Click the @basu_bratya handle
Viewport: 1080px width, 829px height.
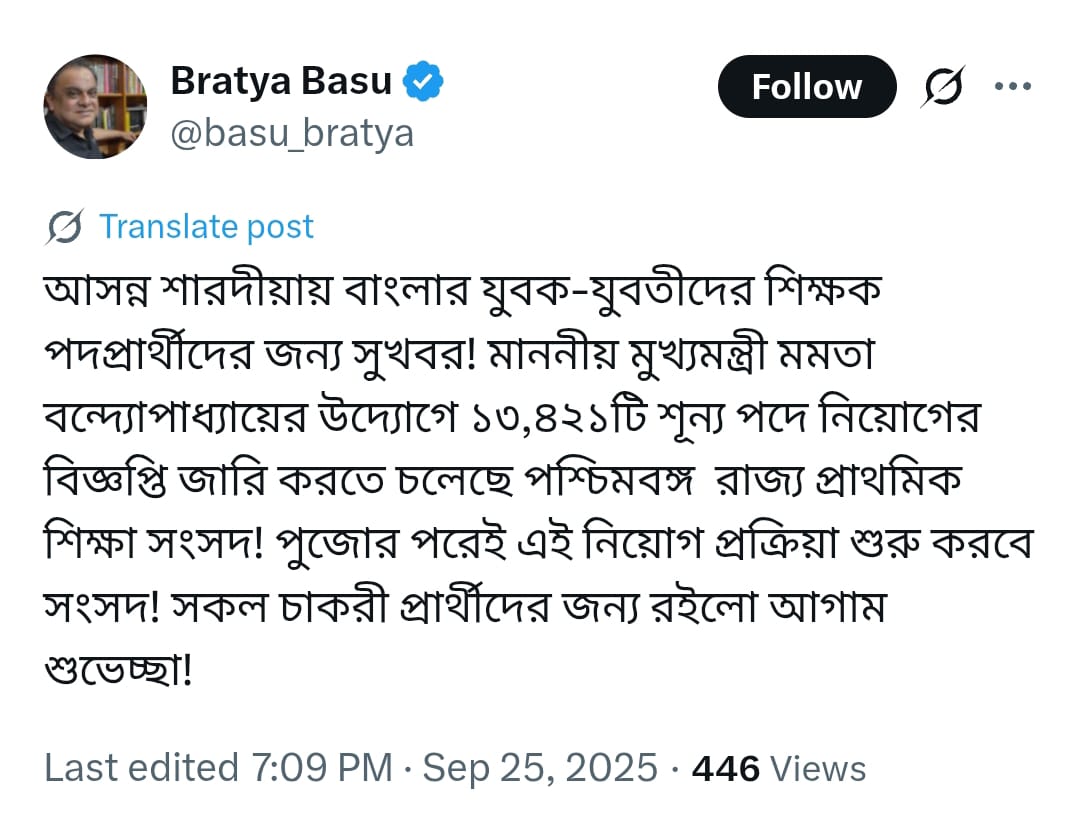(292, 133)
